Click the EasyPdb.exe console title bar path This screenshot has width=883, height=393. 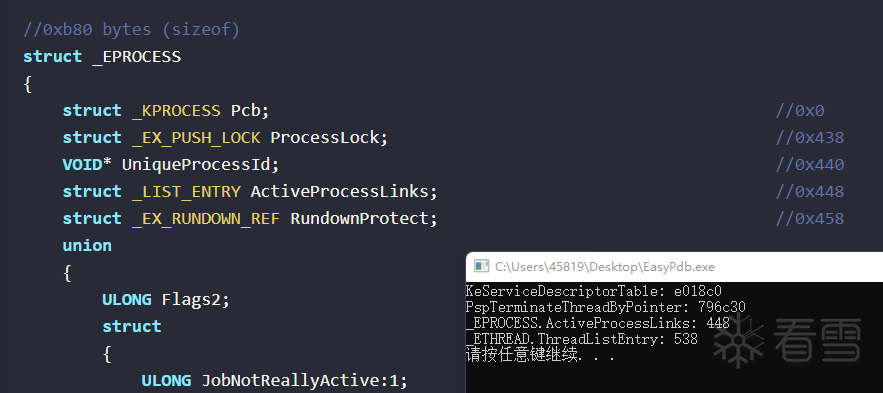coord(604,267)
